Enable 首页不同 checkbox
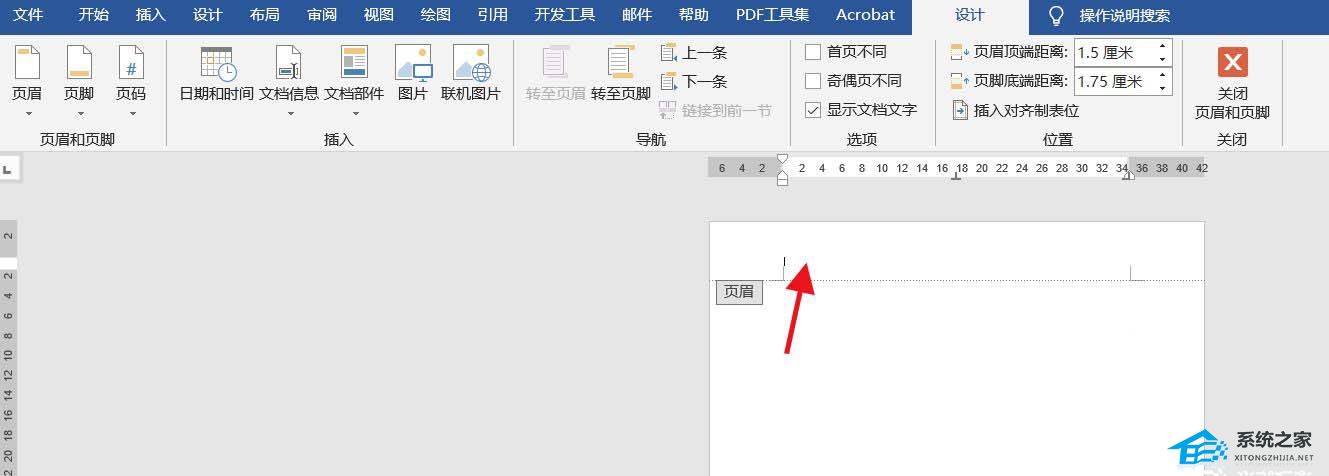 click(813, 52)
